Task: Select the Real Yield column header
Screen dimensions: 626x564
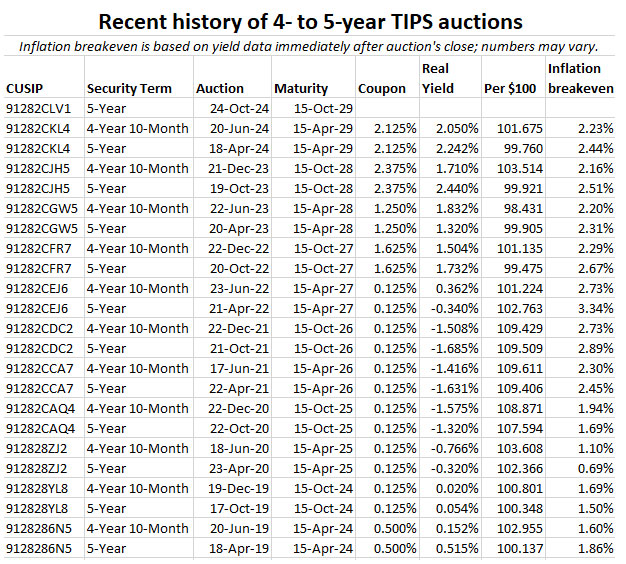Action: (x=439, y=79)
